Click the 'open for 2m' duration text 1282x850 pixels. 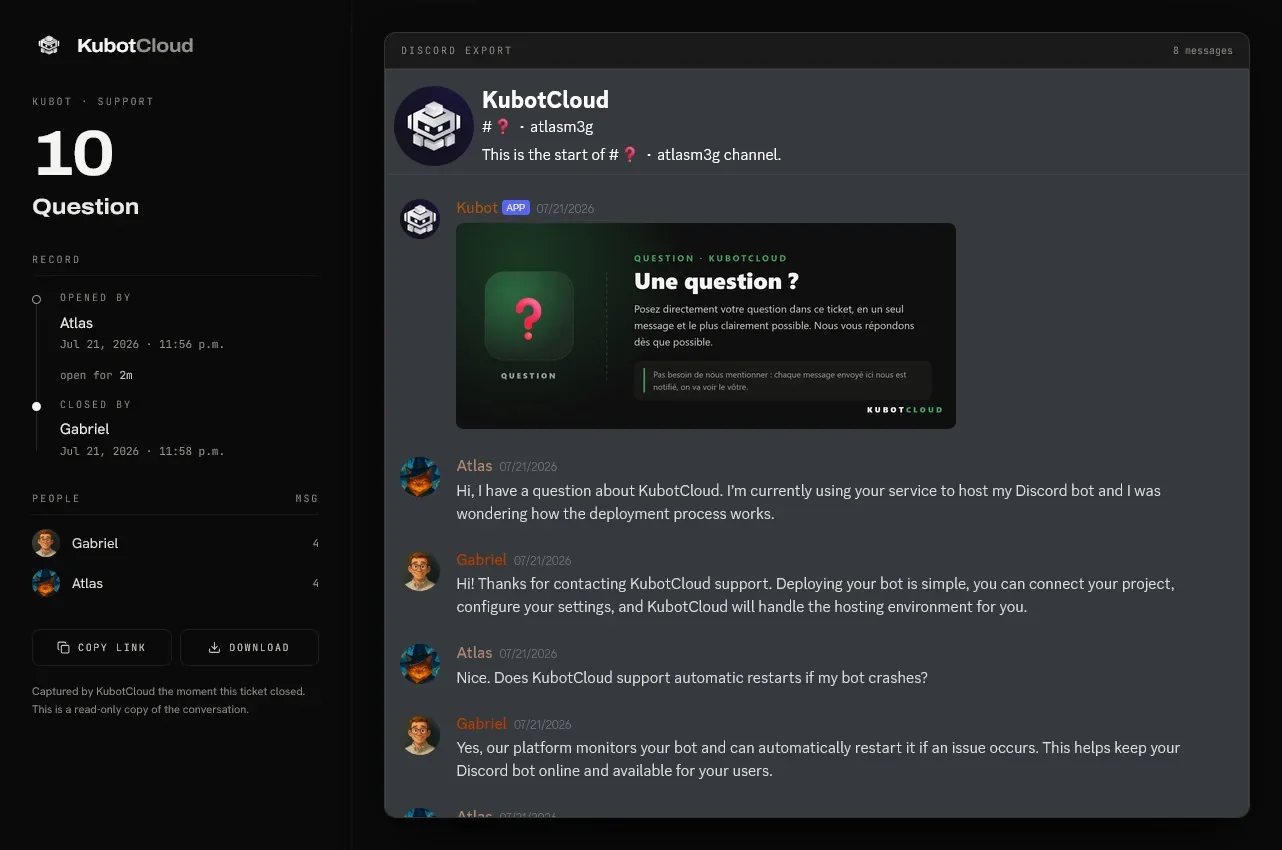(96, 376)
